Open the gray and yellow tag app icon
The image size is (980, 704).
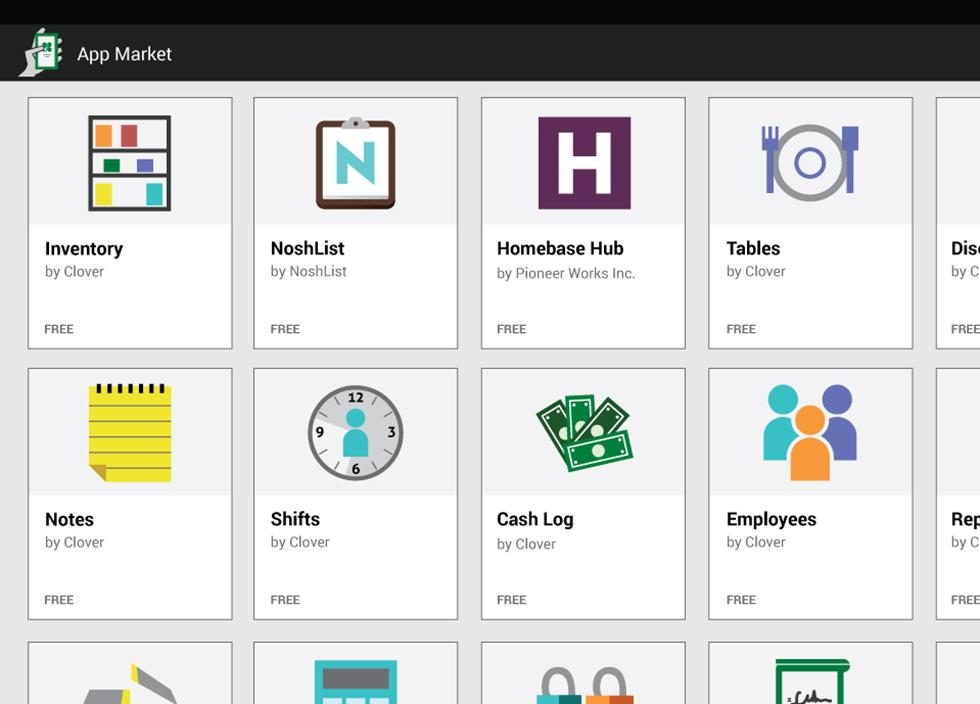[130, 684]
